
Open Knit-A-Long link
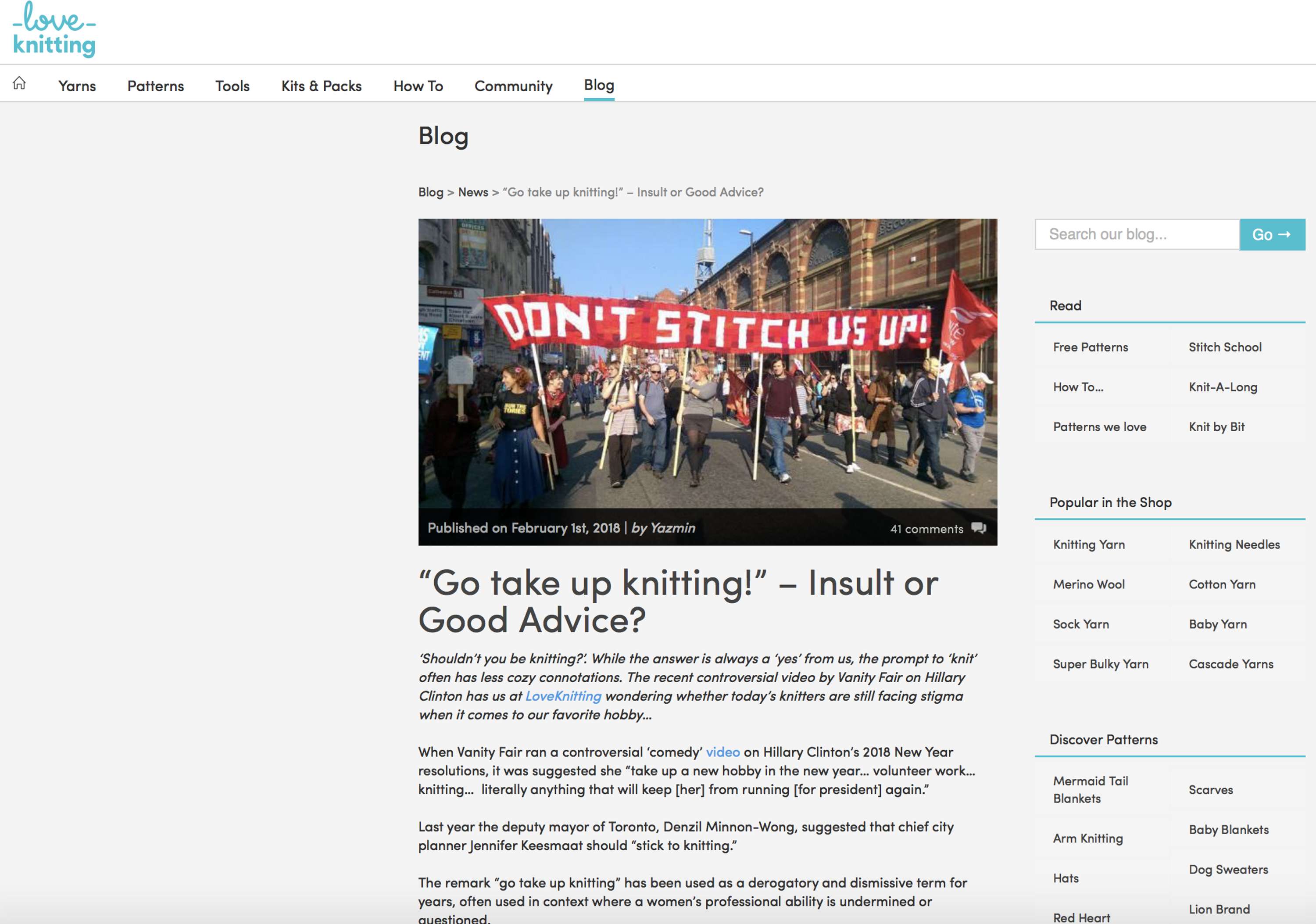coord(1223,387)
